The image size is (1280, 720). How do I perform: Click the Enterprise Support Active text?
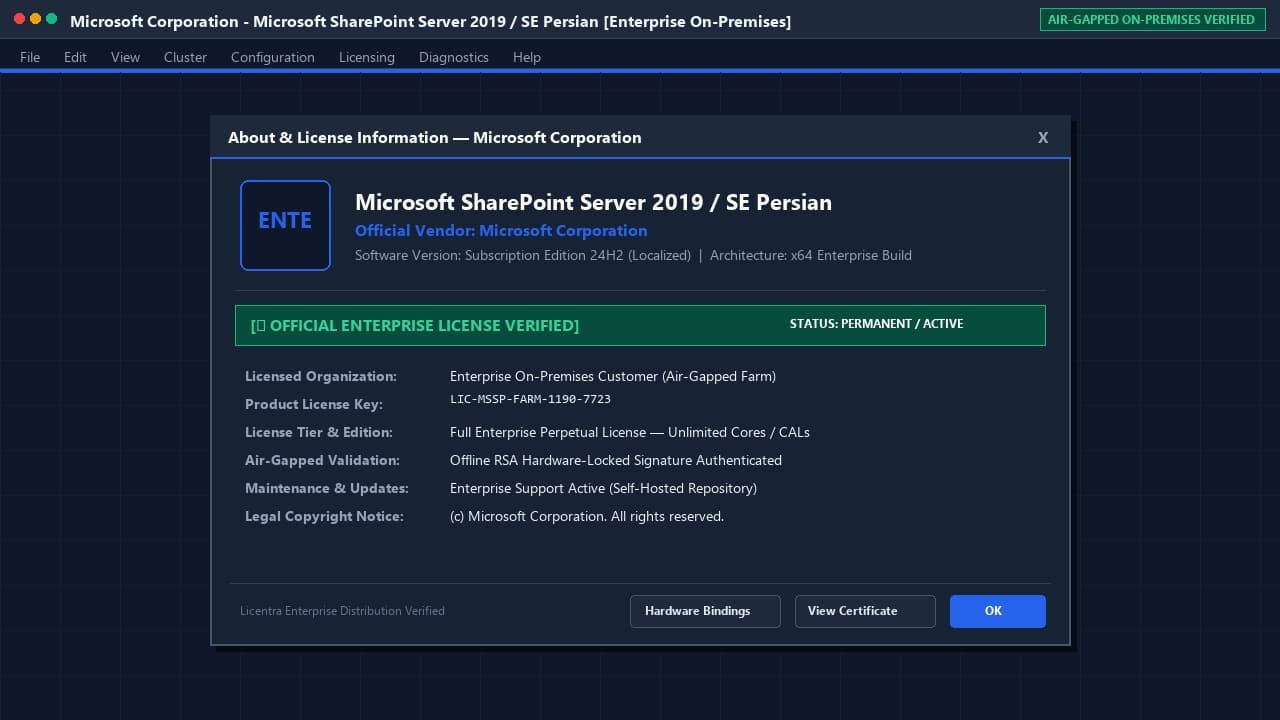click(603, 488)
